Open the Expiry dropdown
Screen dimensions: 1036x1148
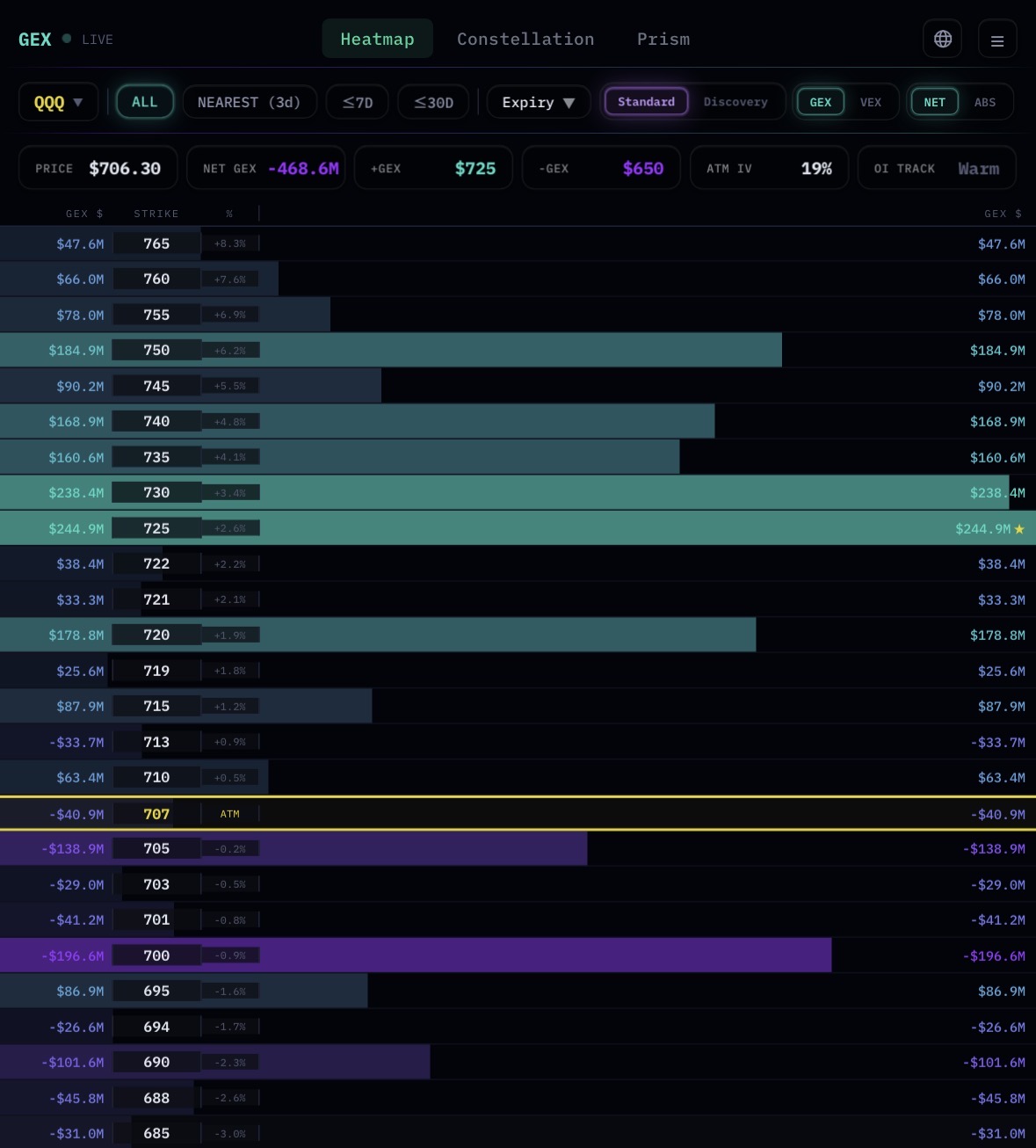[x=538, y=102]
